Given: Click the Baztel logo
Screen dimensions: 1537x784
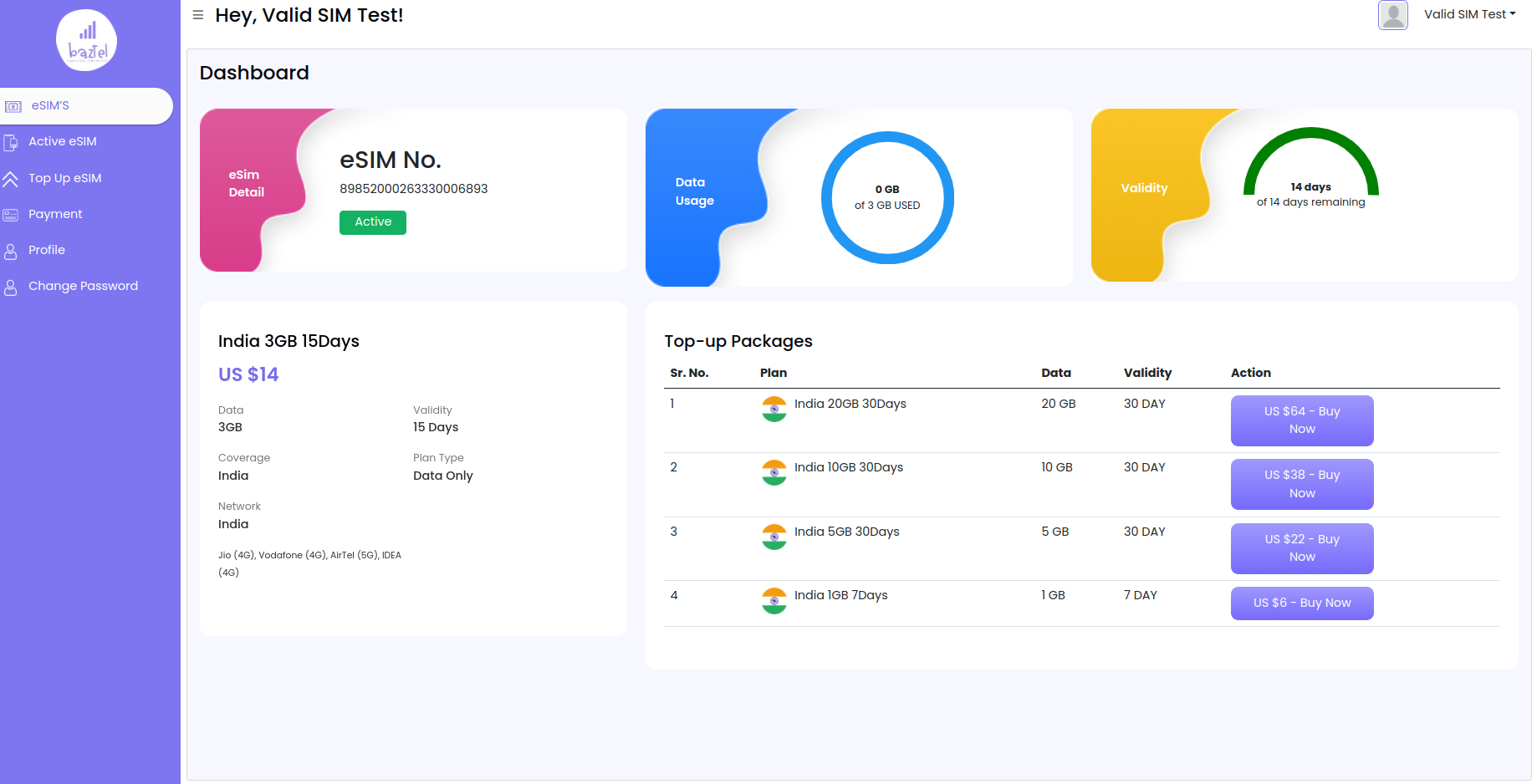Looking at the screenshot, I should pos(86,40).
